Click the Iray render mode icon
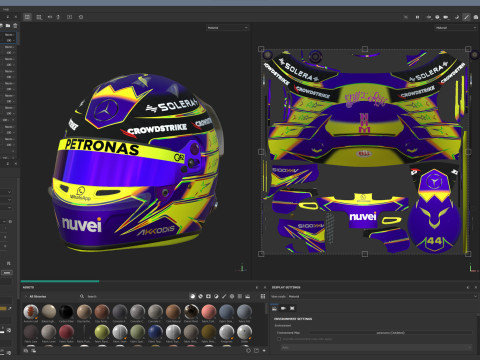 [437, 17]
